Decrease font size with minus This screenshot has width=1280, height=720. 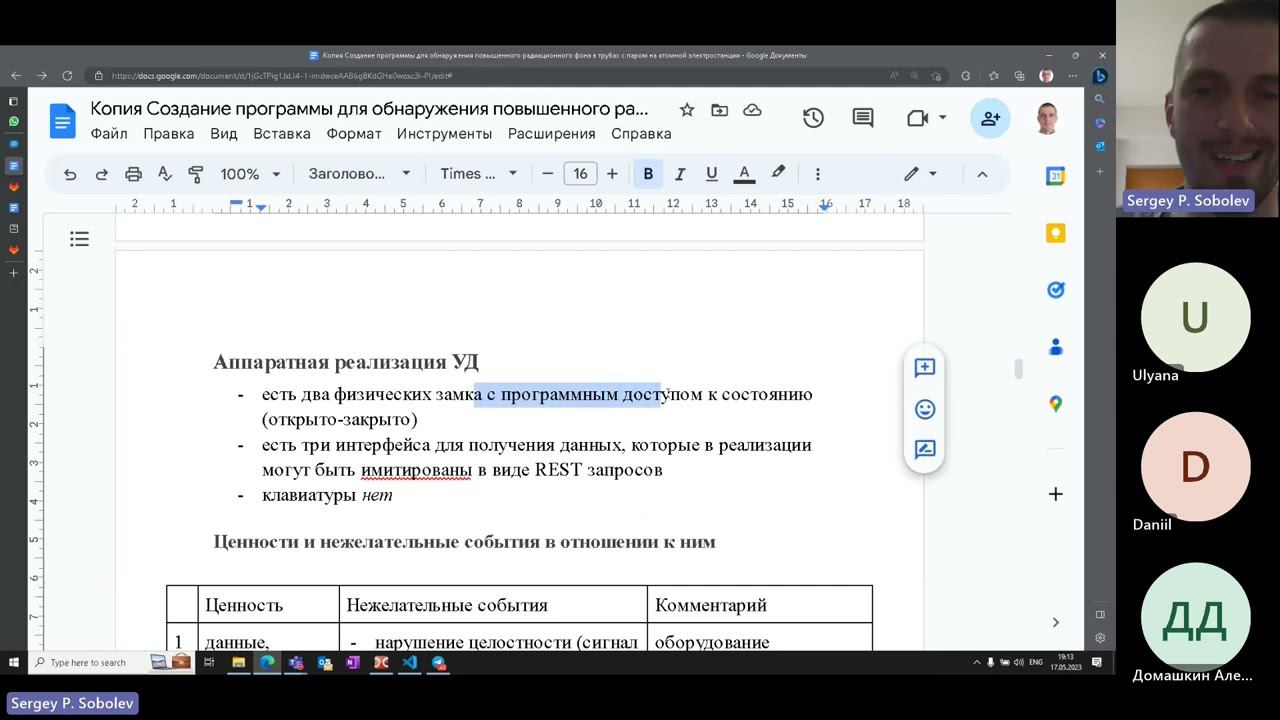click(x=547, y=174)
